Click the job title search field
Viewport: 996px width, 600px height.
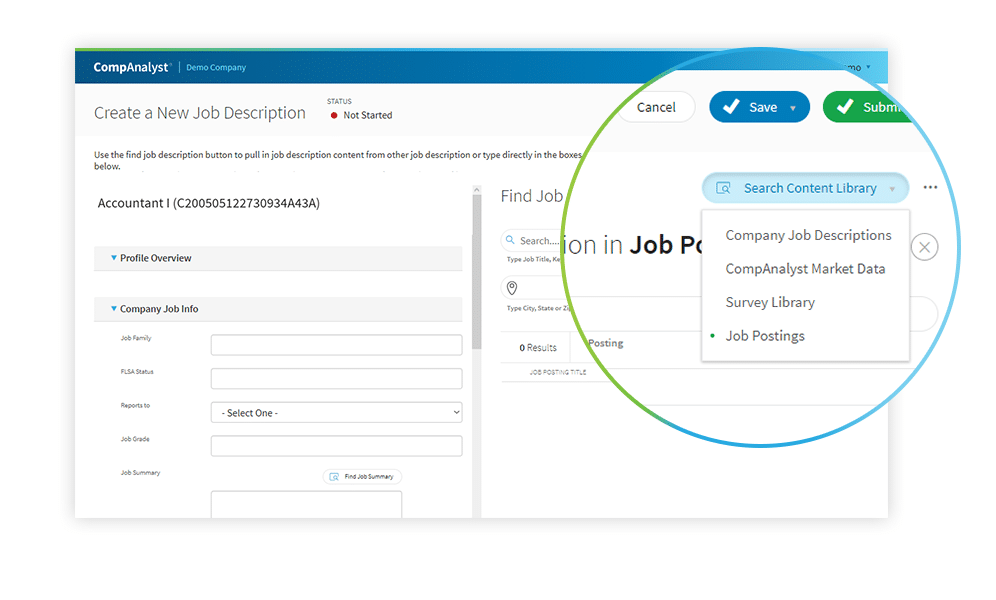coord(532,241)
